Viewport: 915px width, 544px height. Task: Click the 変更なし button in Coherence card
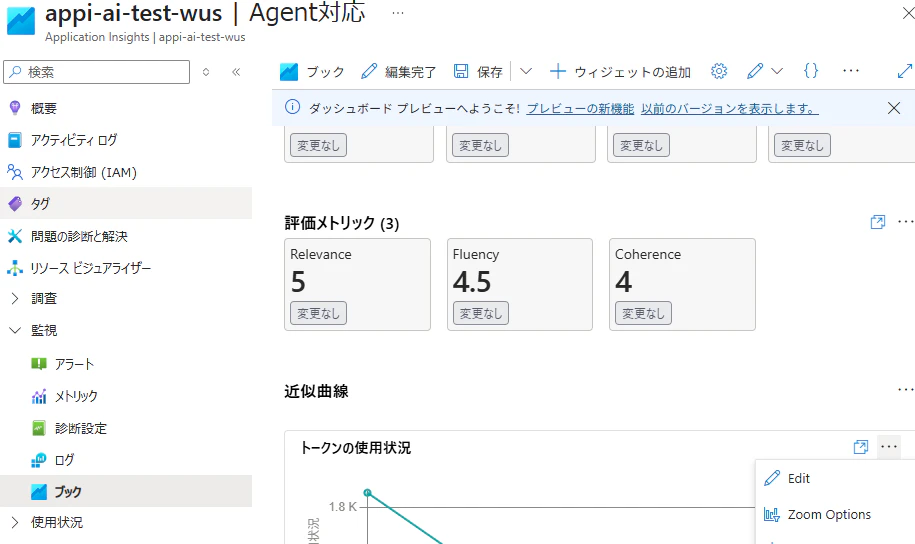643,313
